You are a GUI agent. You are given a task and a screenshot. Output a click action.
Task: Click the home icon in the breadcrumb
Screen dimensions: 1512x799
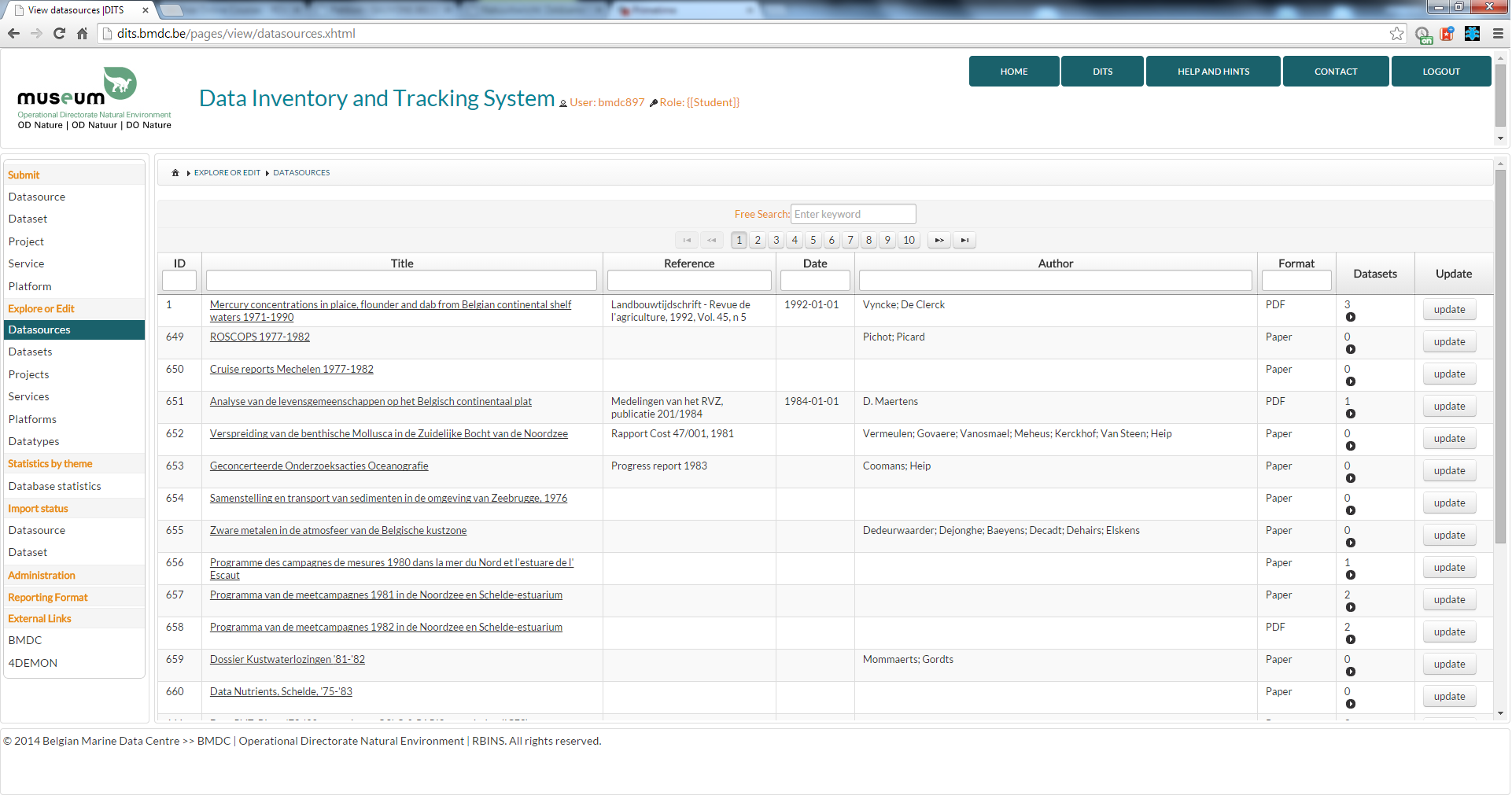[175, 173]
